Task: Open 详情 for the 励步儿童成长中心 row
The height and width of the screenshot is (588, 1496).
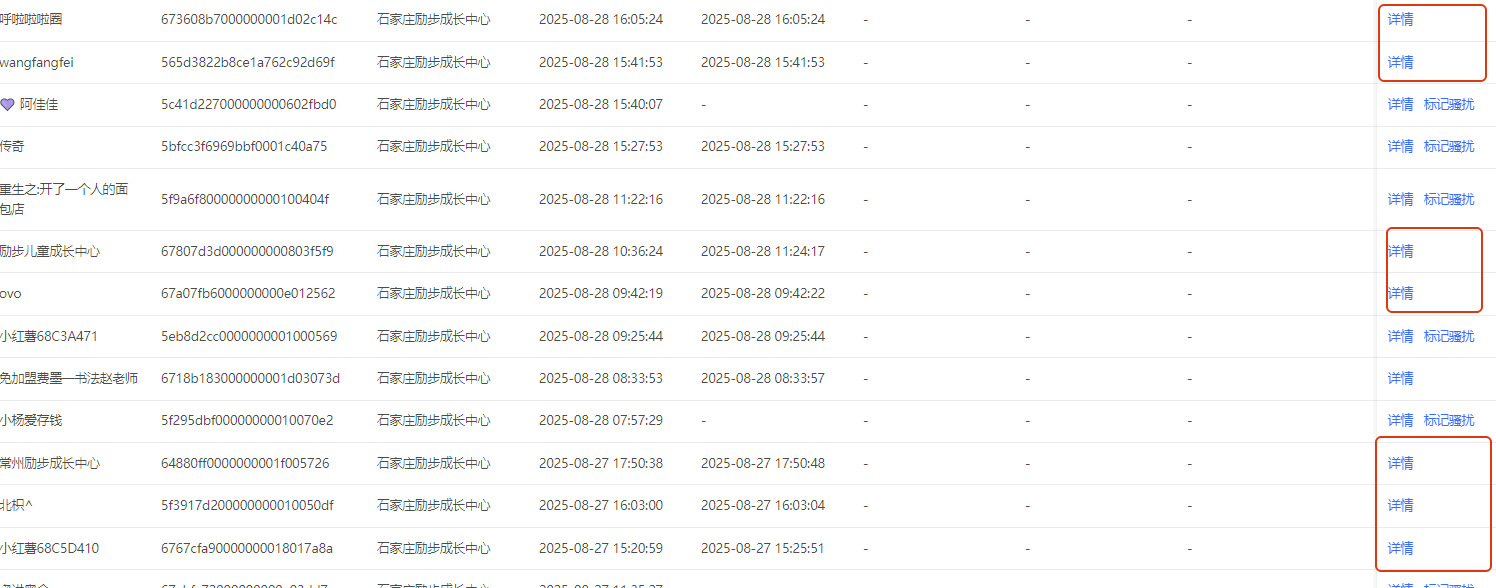Action: (1400, 251)
